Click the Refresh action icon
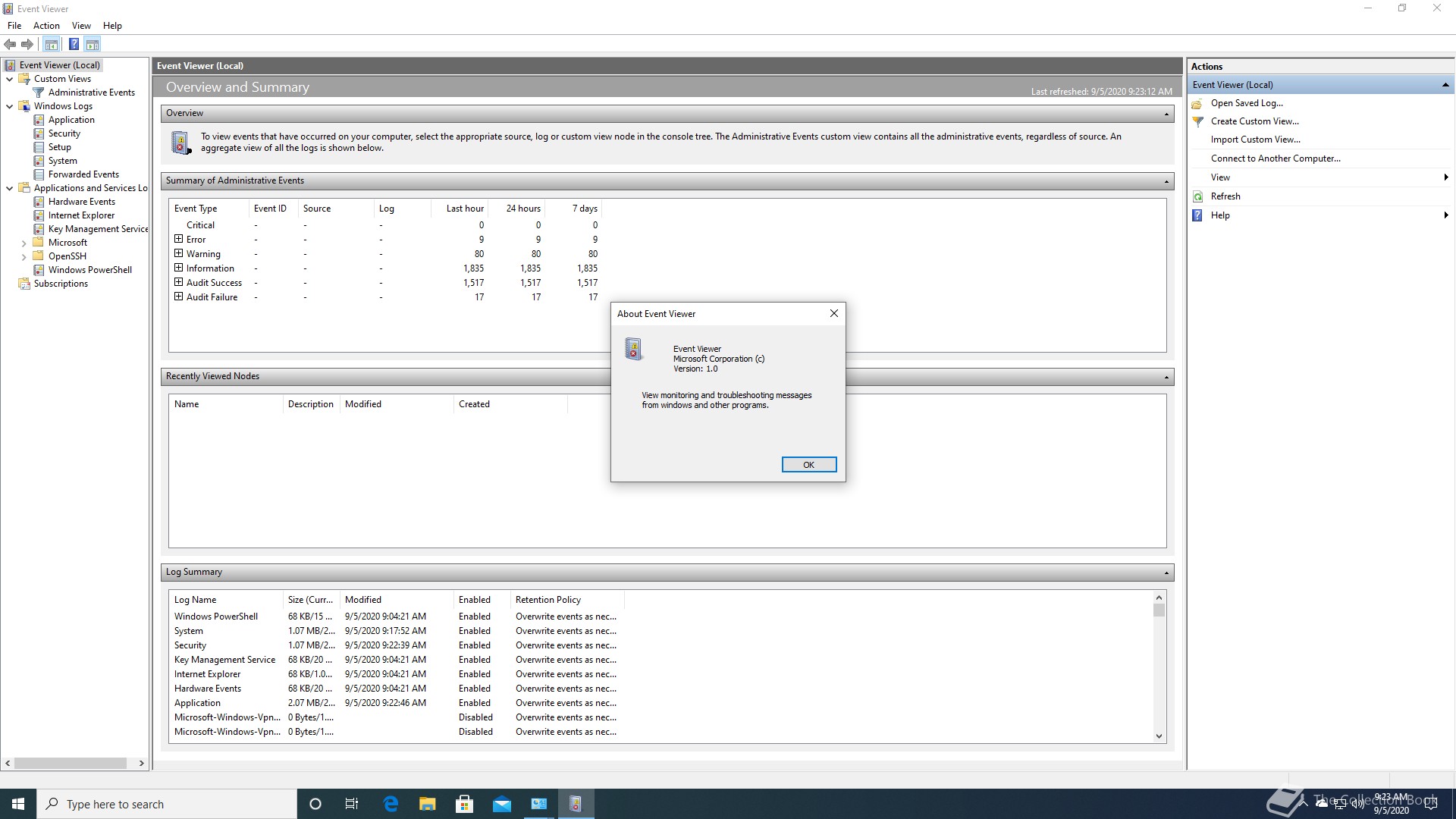The image size is (1456, 819). (x=1198, y=196)
